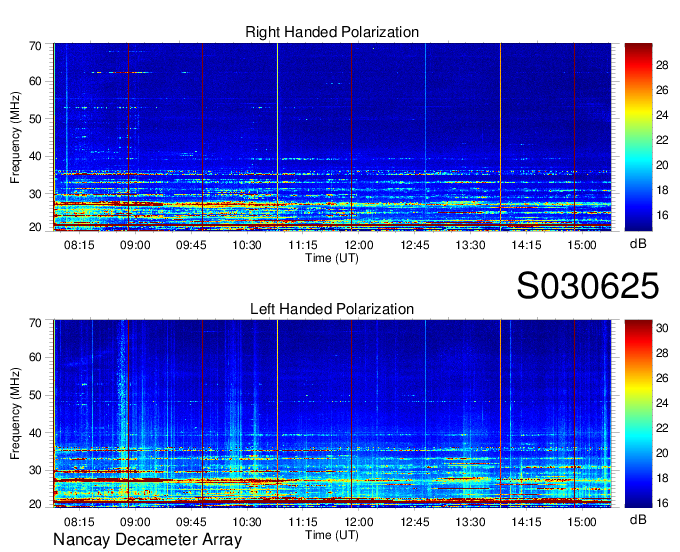Click the '12:45' time tick under Right Handed plot
The image size is (680, 552).
(x=415, y=245)
